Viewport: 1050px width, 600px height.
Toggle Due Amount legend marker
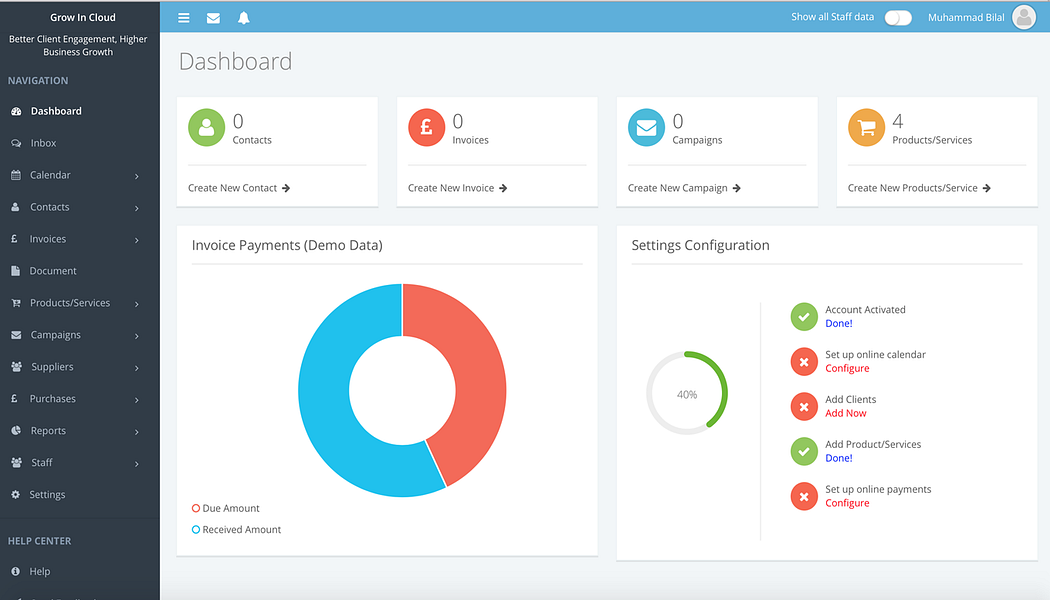click(x=196, y=508)
